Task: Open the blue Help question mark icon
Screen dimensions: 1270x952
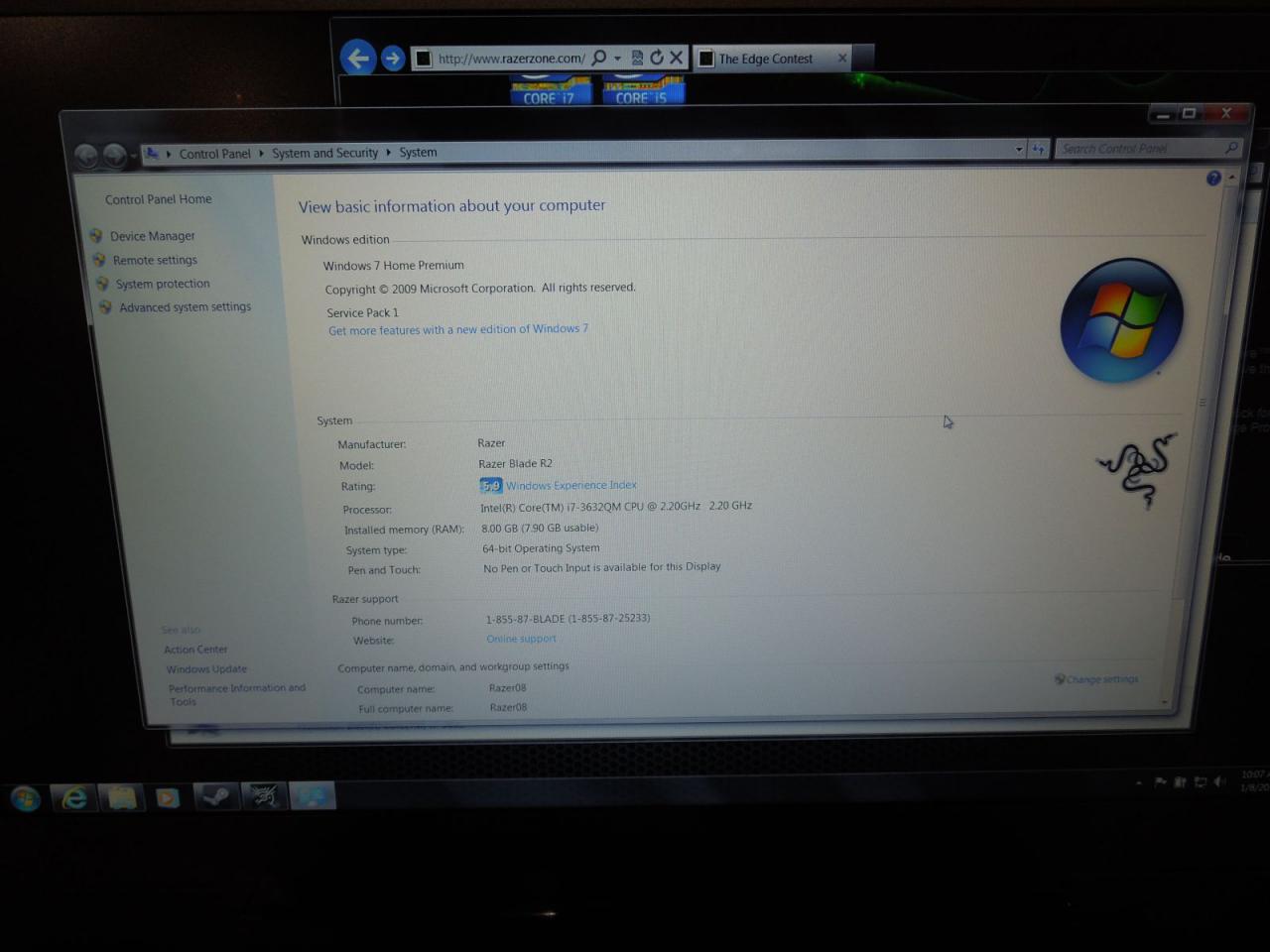Action: pyautogui.click(x=1213, y=178)
